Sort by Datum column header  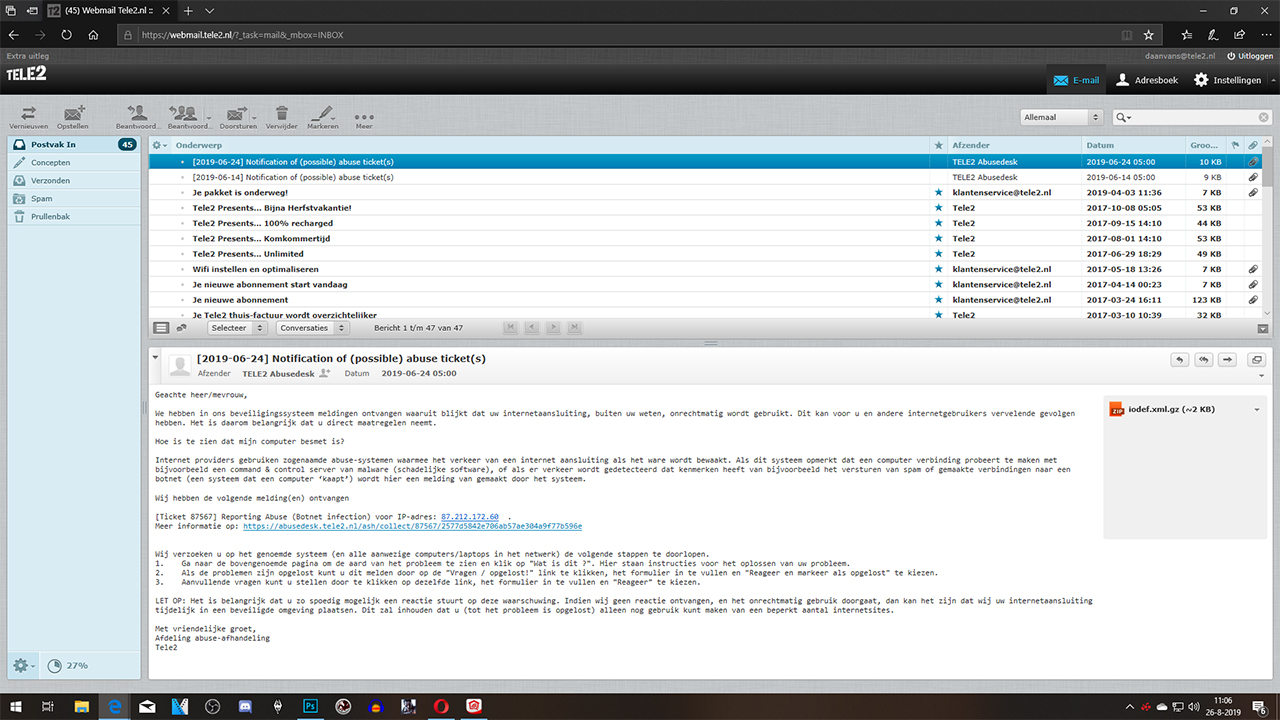pos(1134,145)
